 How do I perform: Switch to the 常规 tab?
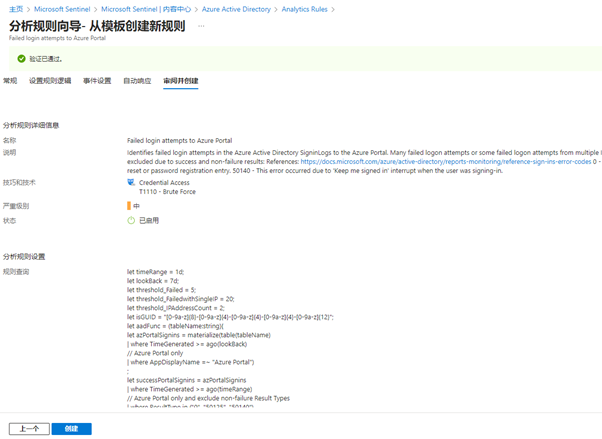click(x=10, y=81)
